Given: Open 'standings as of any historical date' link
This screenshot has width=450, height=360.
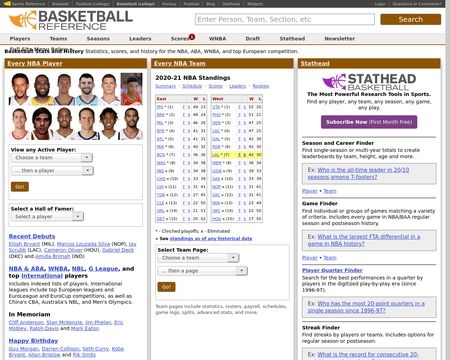Looking at the screenshot, I should pyautogui.click(x=211, y=239).
